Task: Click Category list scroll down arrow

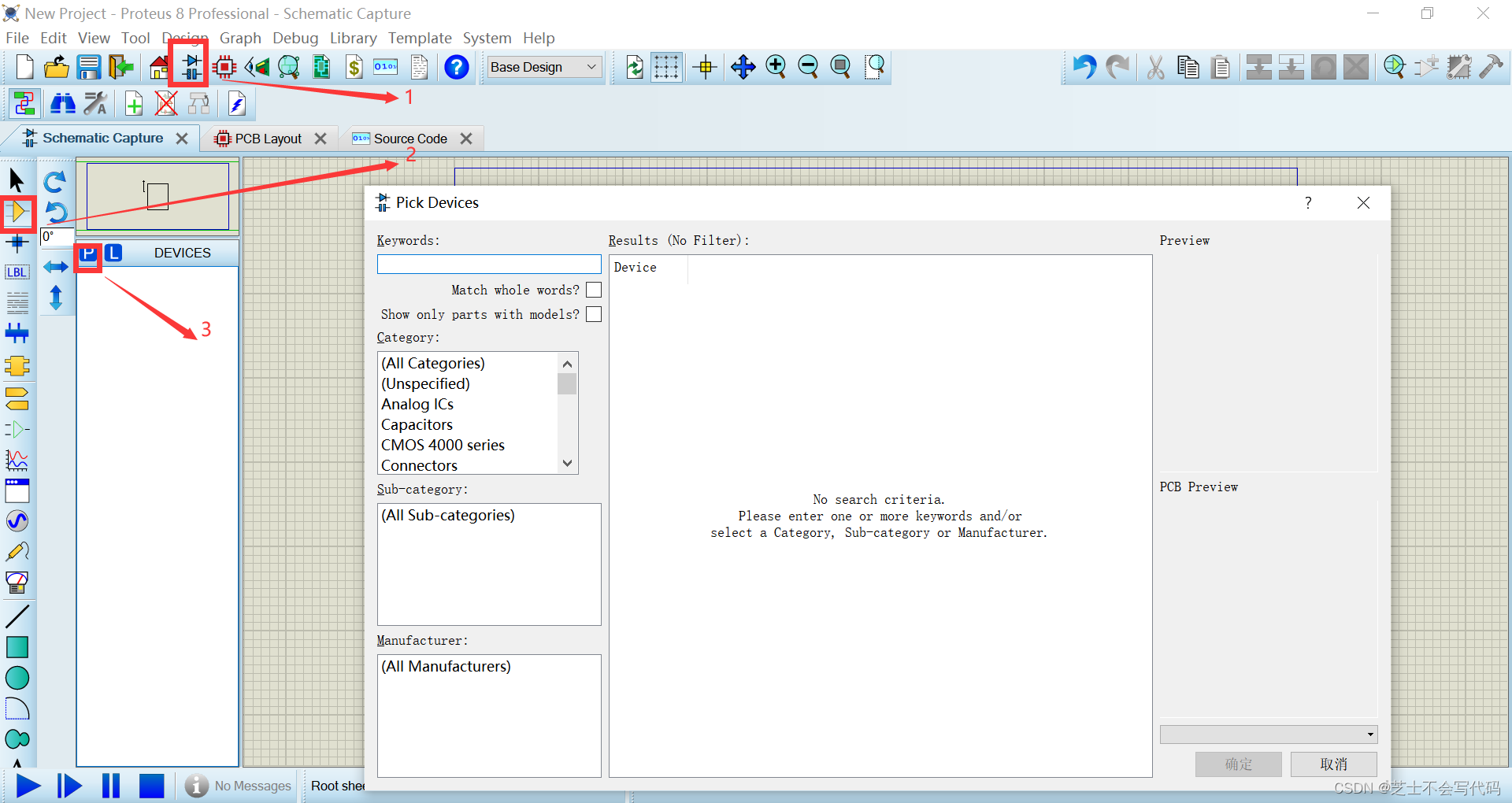Action: click(x=567, y=464)
